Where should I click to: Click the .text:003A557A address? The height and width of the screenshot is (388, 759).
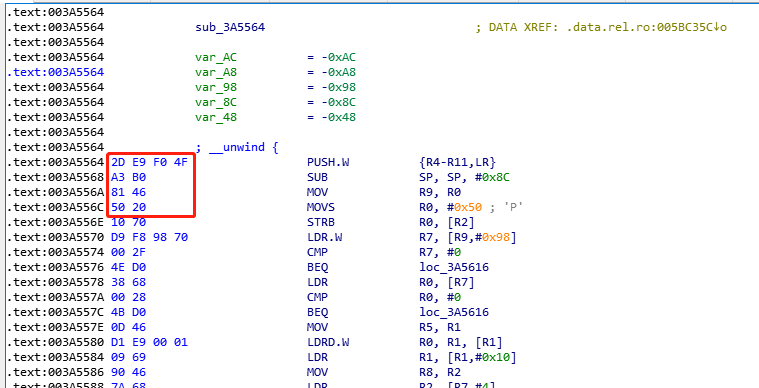point(55,298)
